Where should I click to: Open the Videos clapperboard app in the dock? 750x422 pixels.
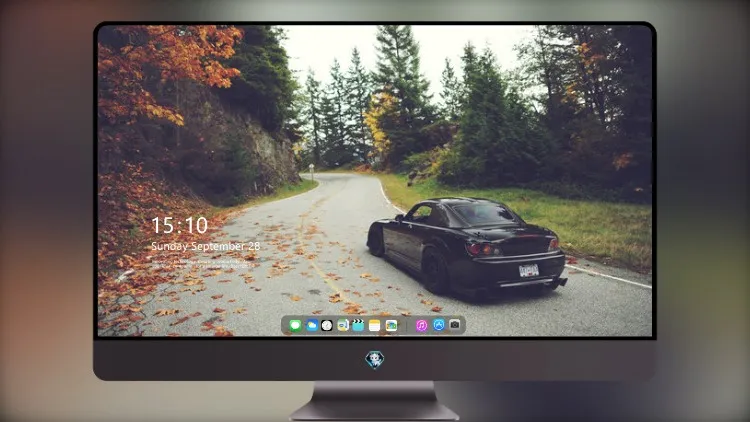(358, 325)
